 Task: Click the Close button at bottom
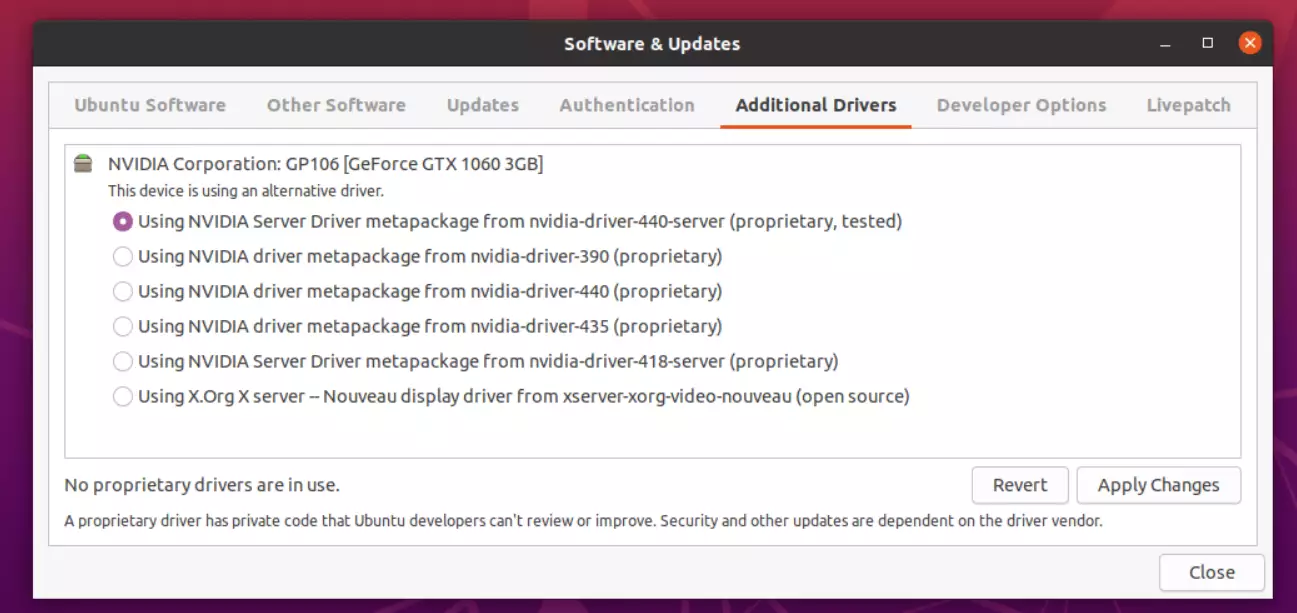coord(1212,572)
